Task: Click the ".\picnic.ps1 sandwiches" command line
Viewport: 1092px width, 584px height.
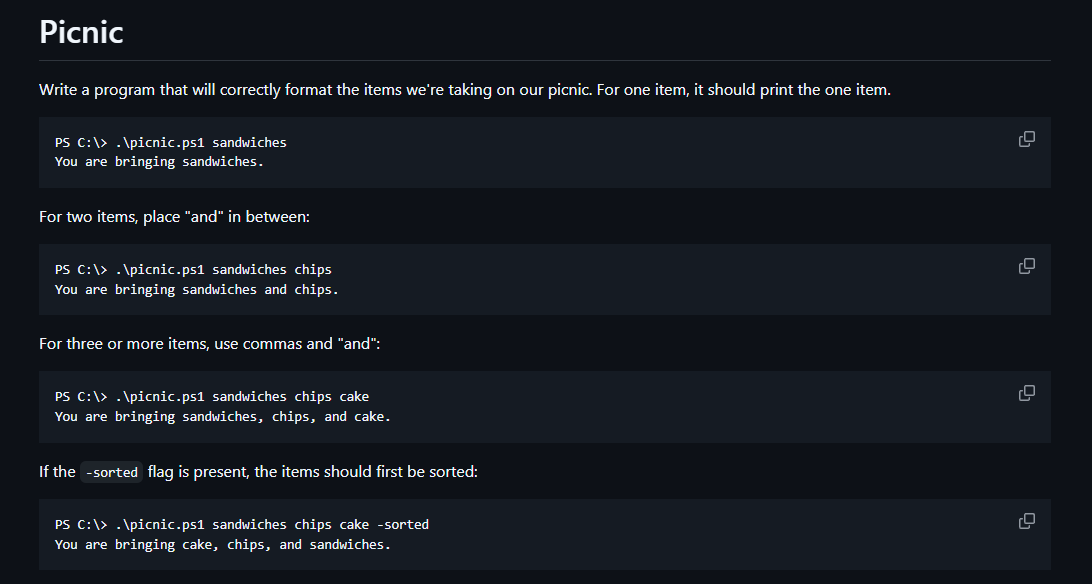Action: pyautogui.click(x=171, y=143)
